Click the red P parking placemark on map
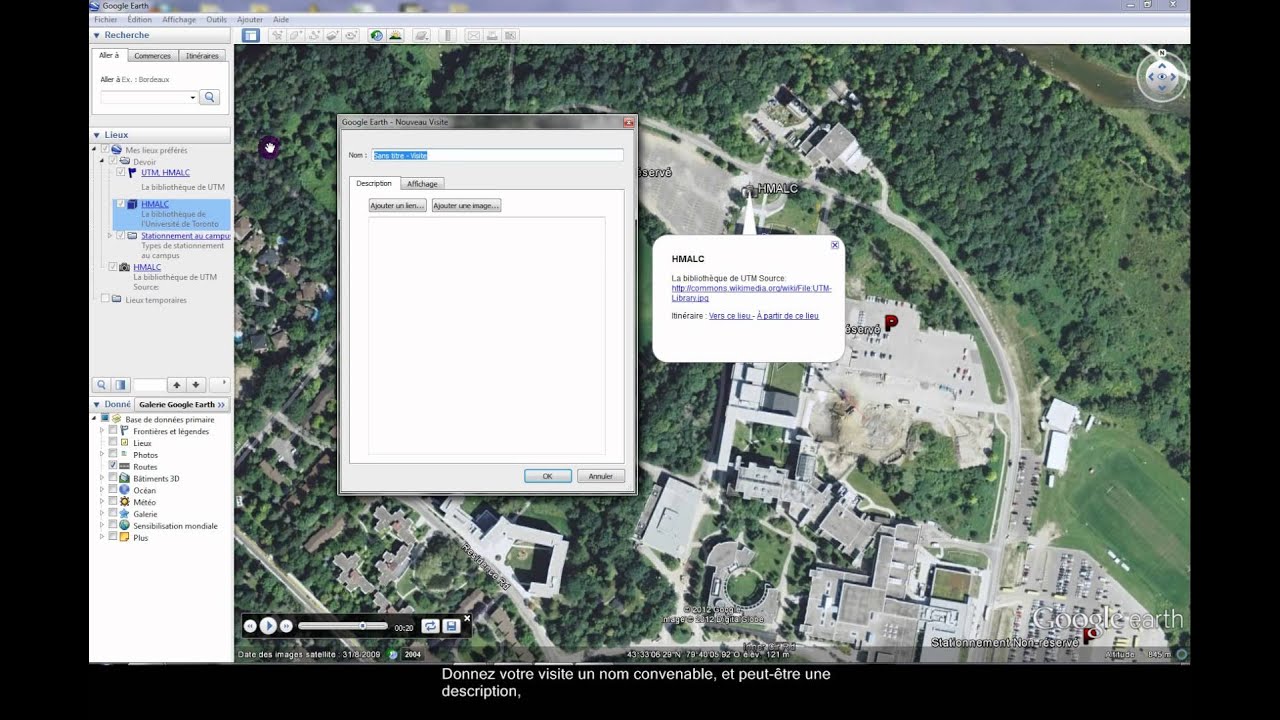Screen dimensions: 1280x720 pos(891,322)
